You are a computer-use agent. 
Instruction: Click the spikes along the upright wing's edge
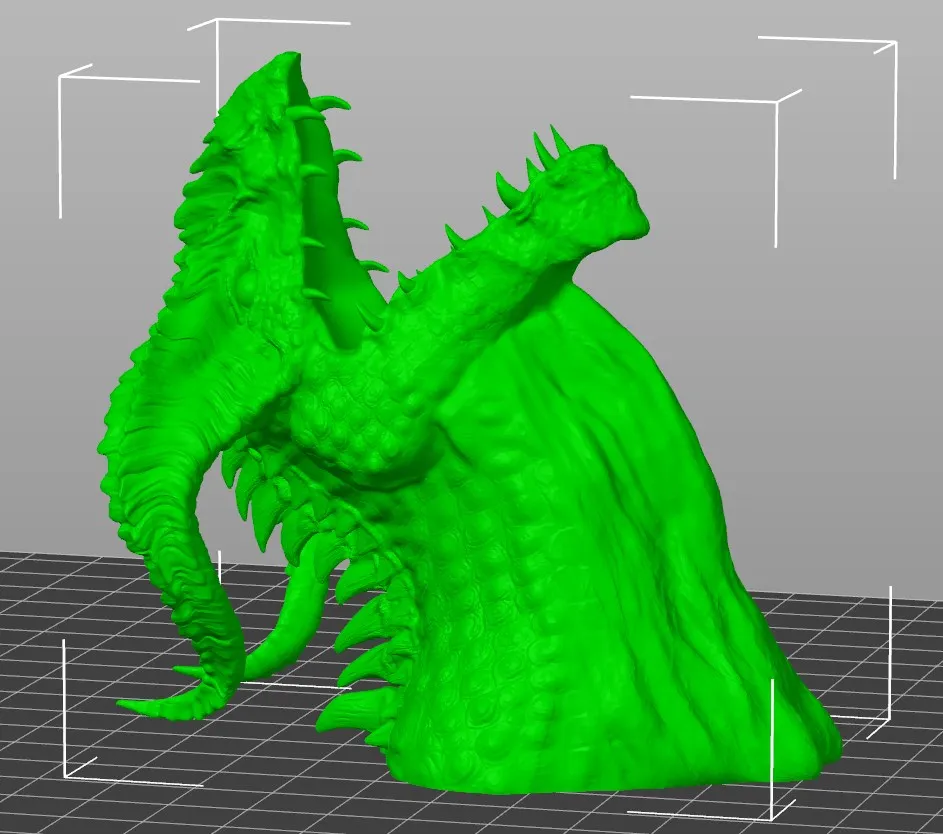click(x=340, y=155)
